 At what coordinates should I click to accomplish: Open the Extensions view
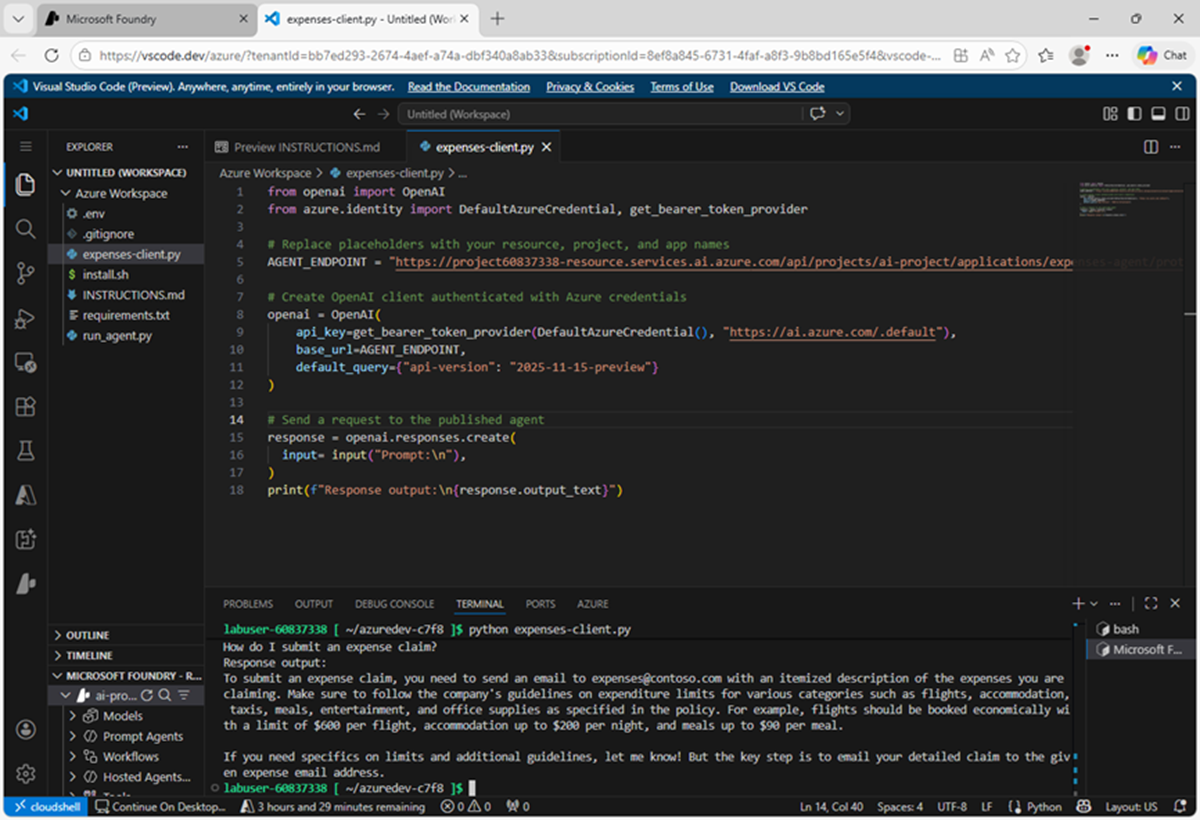tap(26, 407)
